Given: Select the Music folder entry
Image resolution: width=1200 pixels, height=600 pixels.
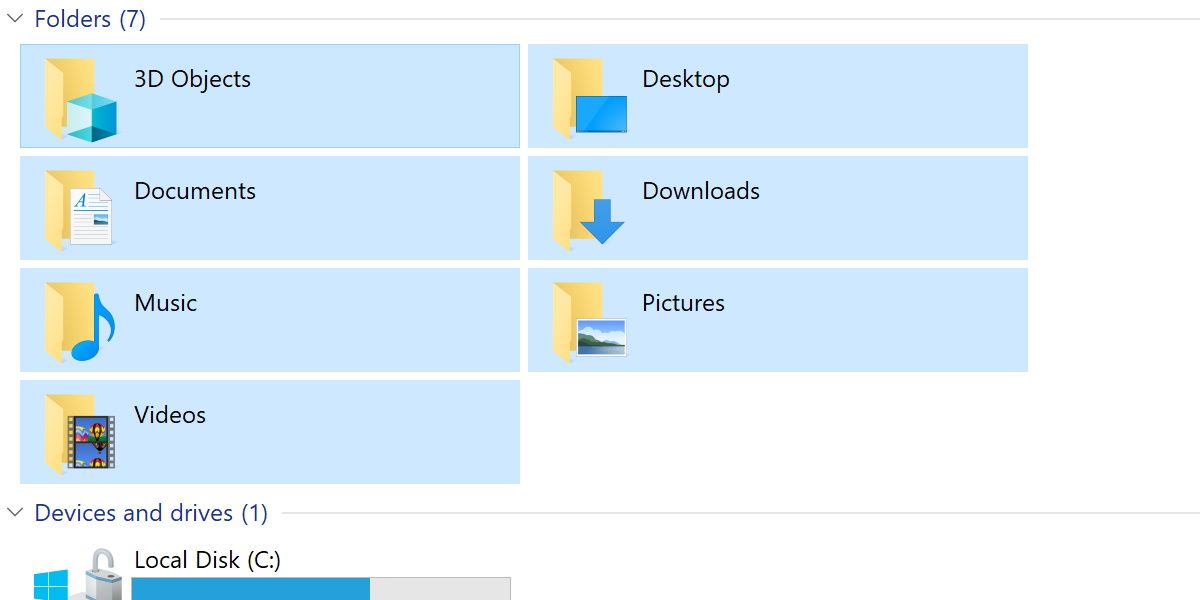Looking at the screenshot, I should (270, 320).
